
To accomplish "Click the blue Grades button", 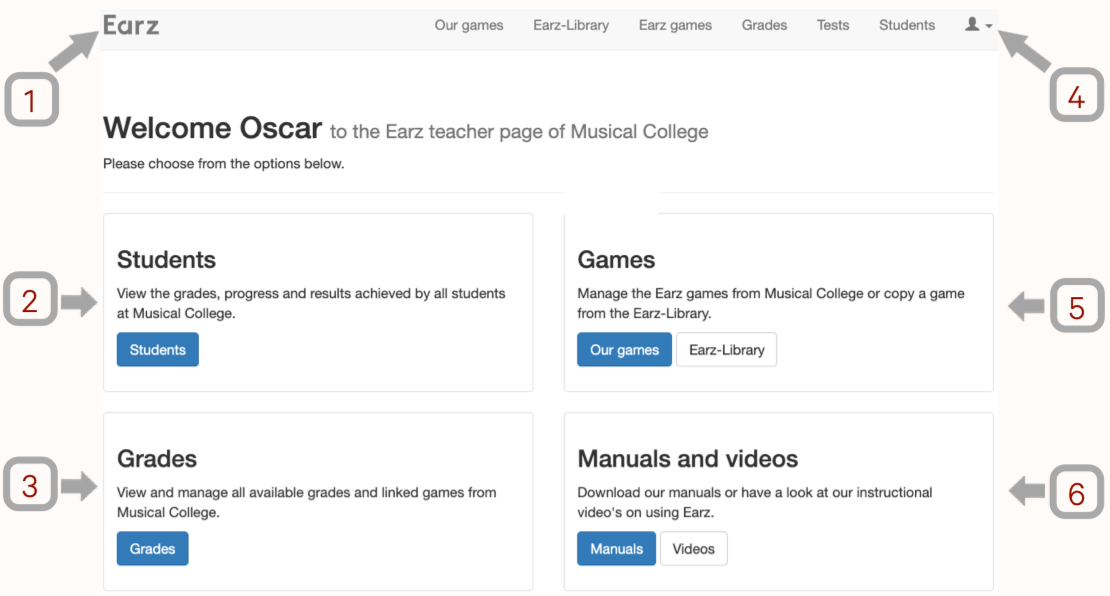I will pyautogui.click(x=152, y=549).
